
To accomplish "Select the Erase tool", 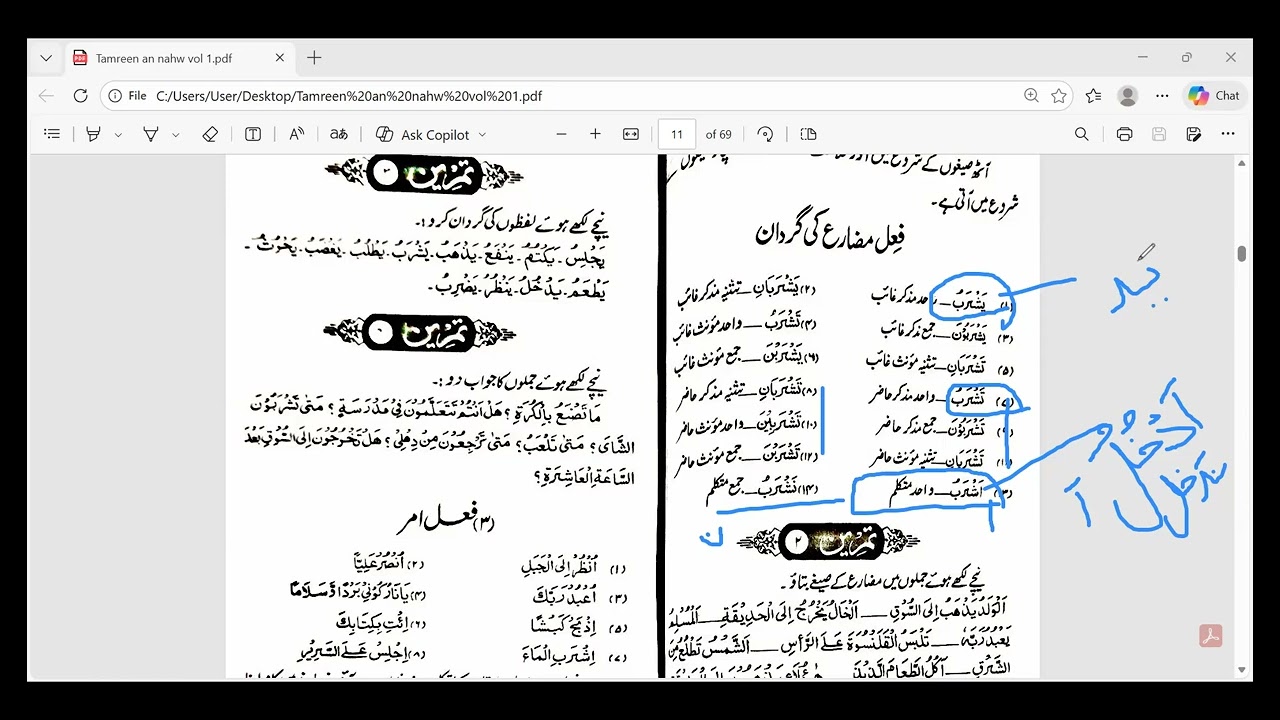I will point(210,134).
